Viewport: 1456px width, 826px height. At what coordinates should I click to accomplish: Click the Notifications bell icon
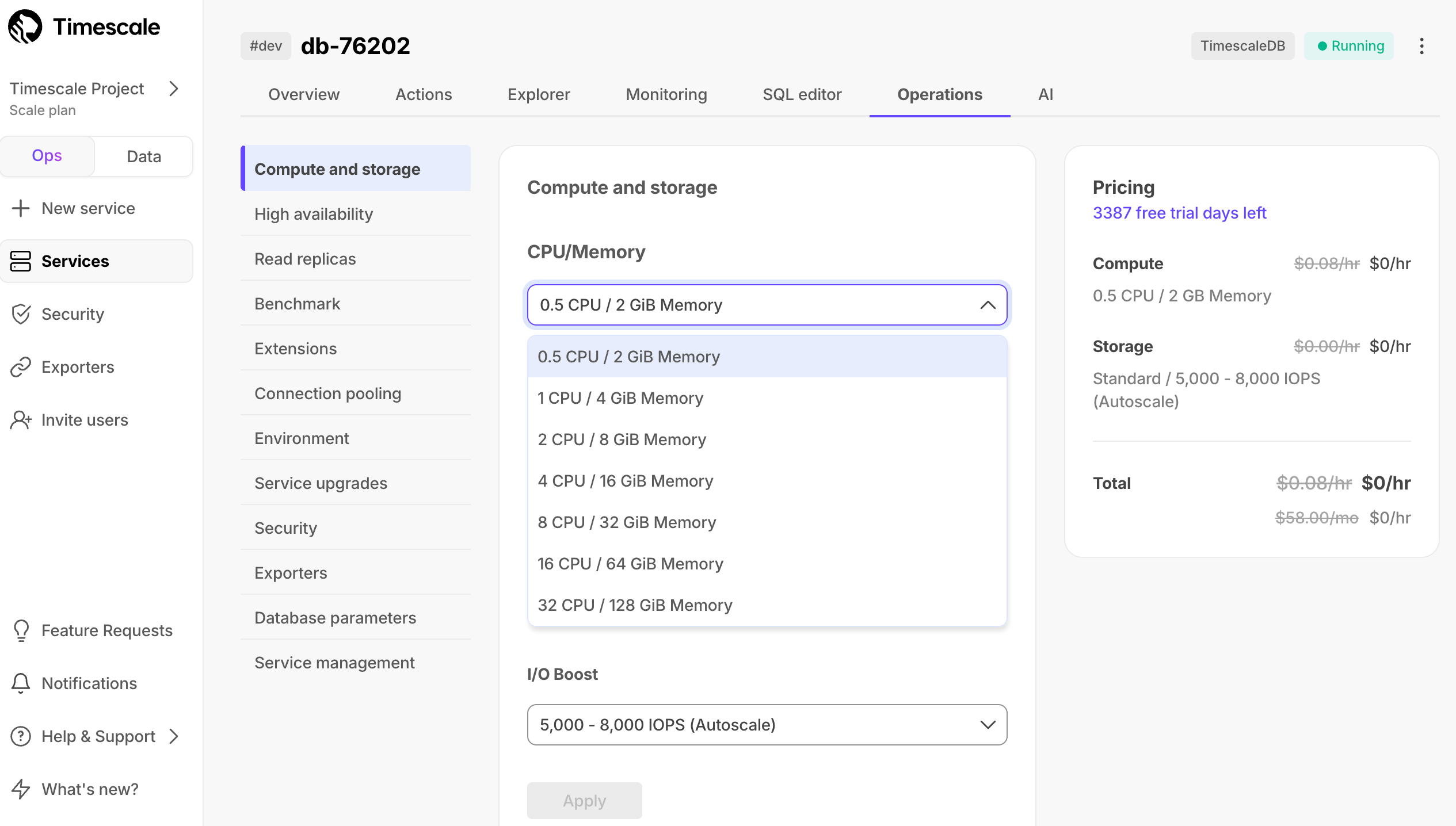21,683
